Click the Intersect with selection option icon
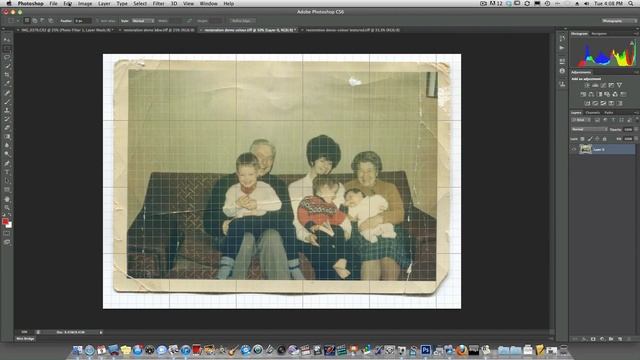 tap(51, 20)
